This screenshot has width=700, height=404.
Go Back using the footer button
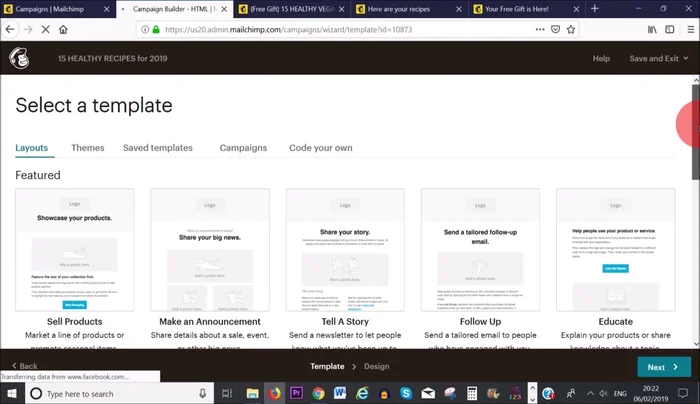coord(25,366)
